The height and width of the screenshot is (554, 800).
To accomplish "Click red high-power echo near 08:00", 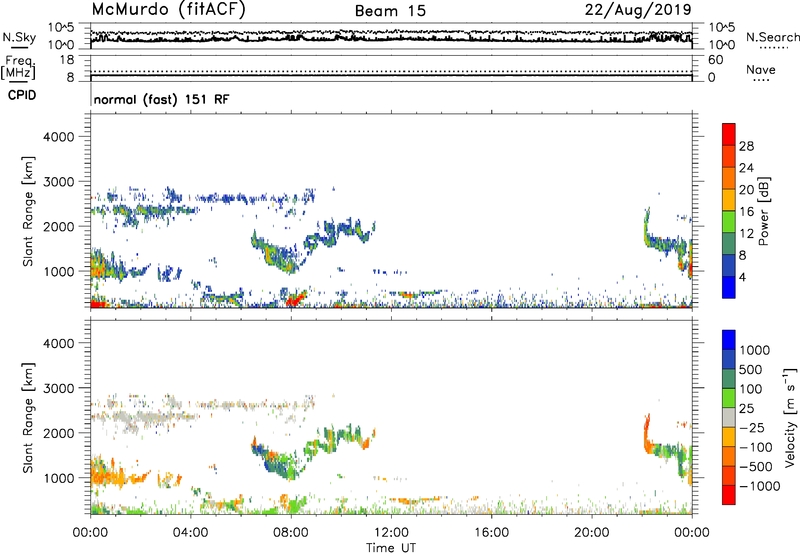I will click(x=296, y=298).
